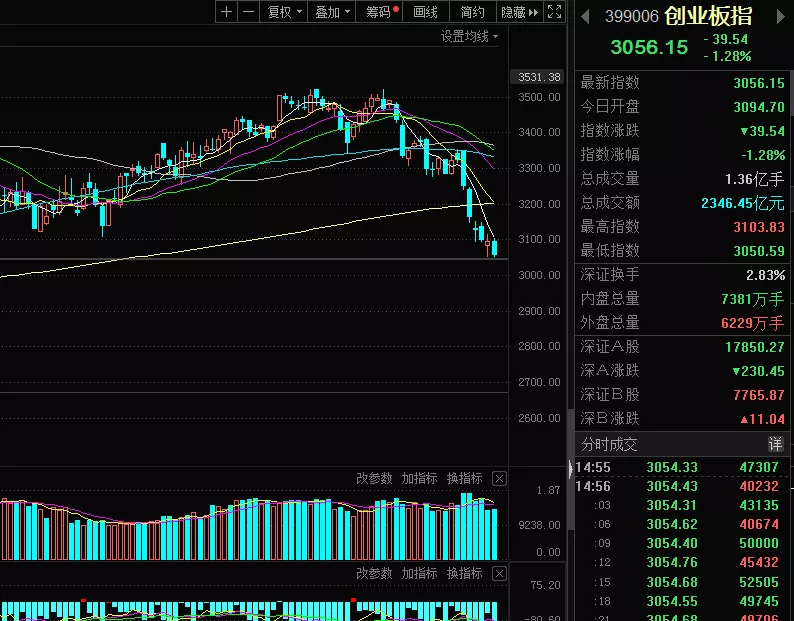Click 创业板指 index title
This screenshot has width=794, height=621.
[708, 16]
